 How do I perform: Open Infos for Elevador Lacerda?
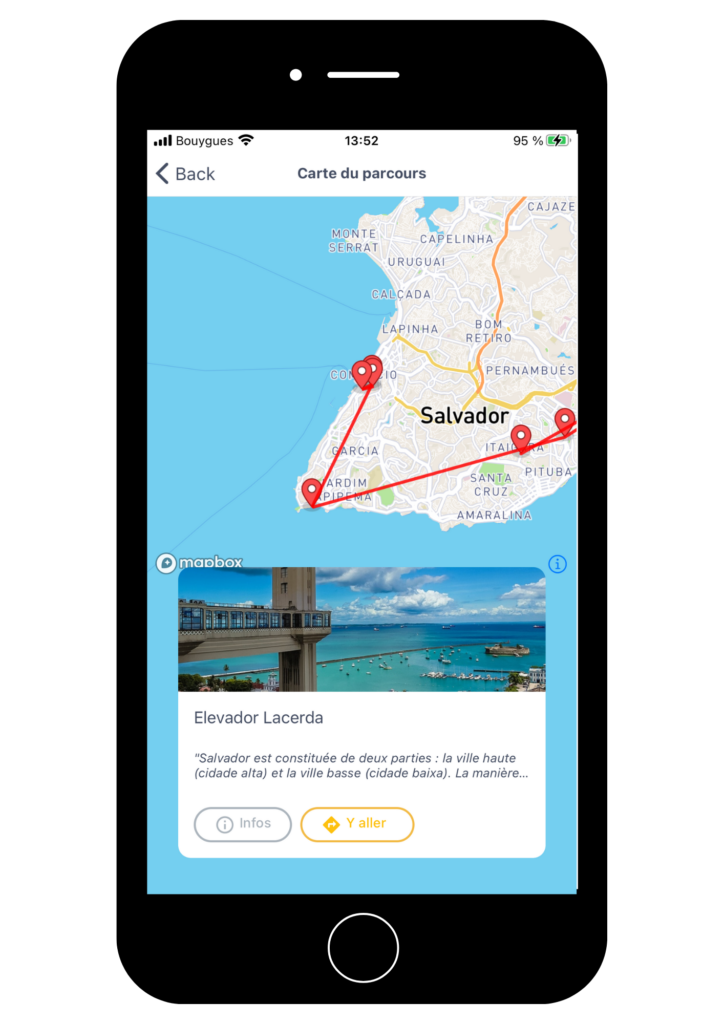pyautogui.click(x=243, y=824)
